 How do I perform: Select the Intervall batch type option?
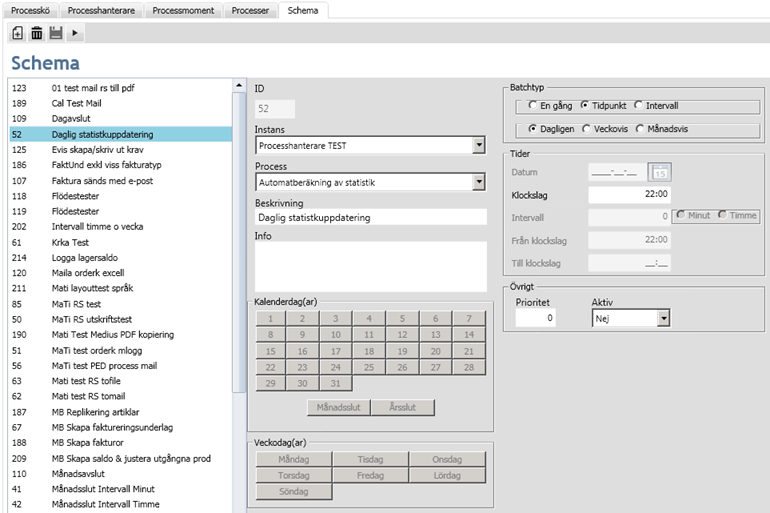[x=640, y=105]
